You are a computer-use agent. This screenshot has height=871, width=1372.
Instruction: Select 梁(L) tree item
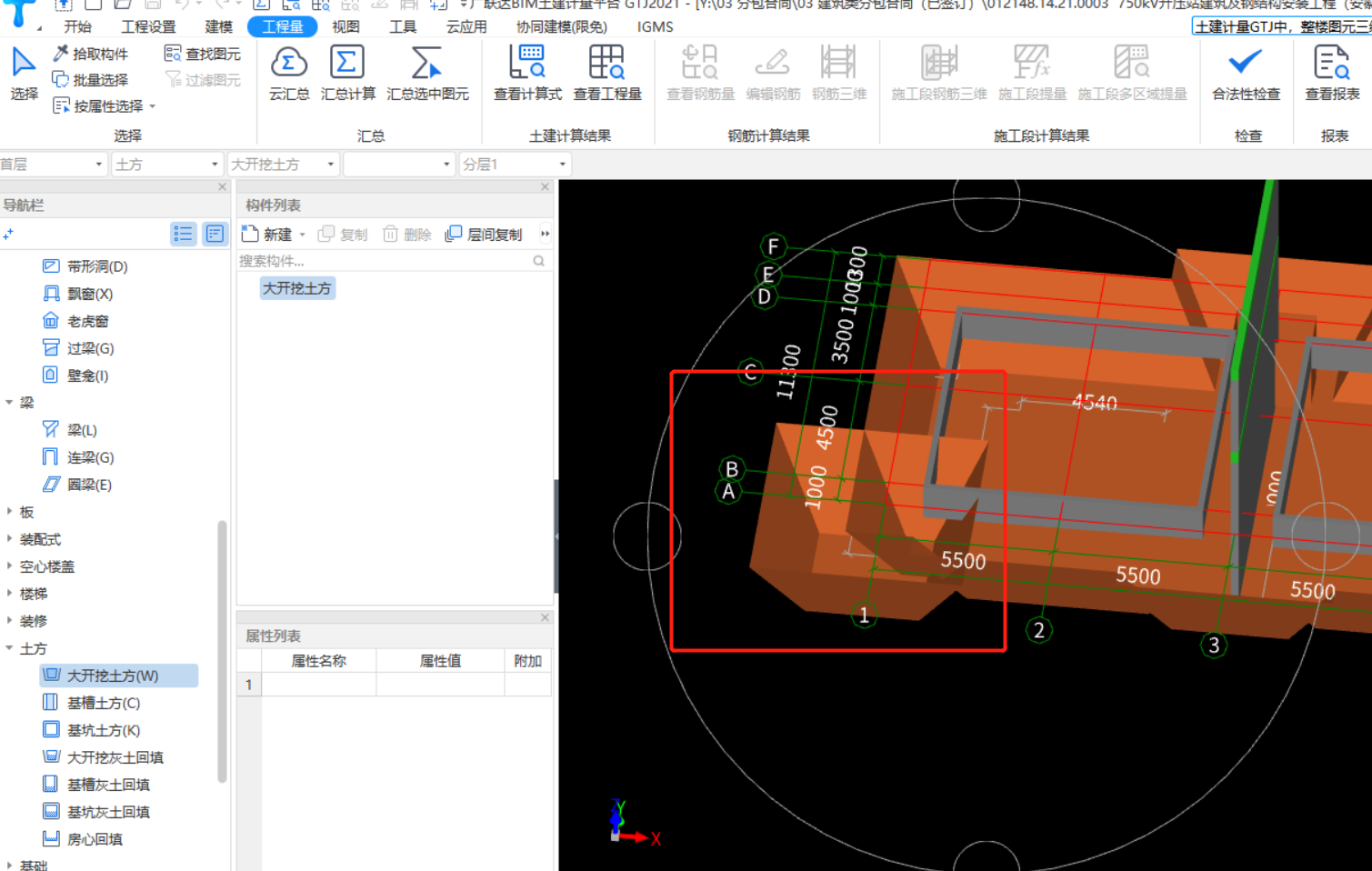pos(70,430)
